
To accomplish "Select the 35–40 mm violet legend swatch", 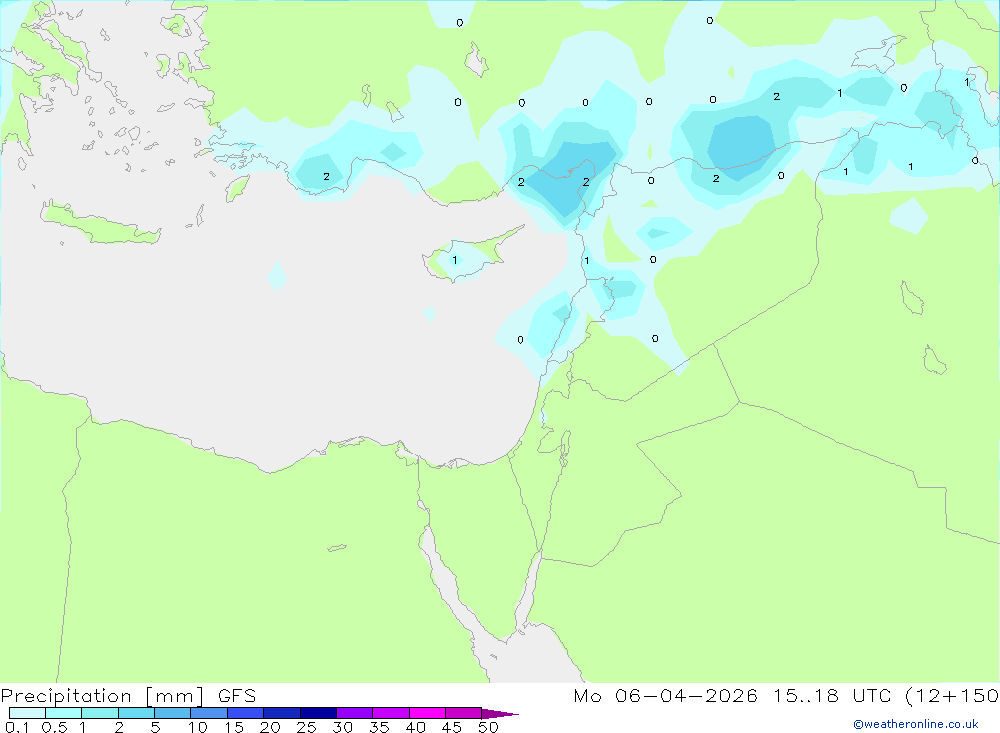I will pyautogui.click(x=391, y=713).
